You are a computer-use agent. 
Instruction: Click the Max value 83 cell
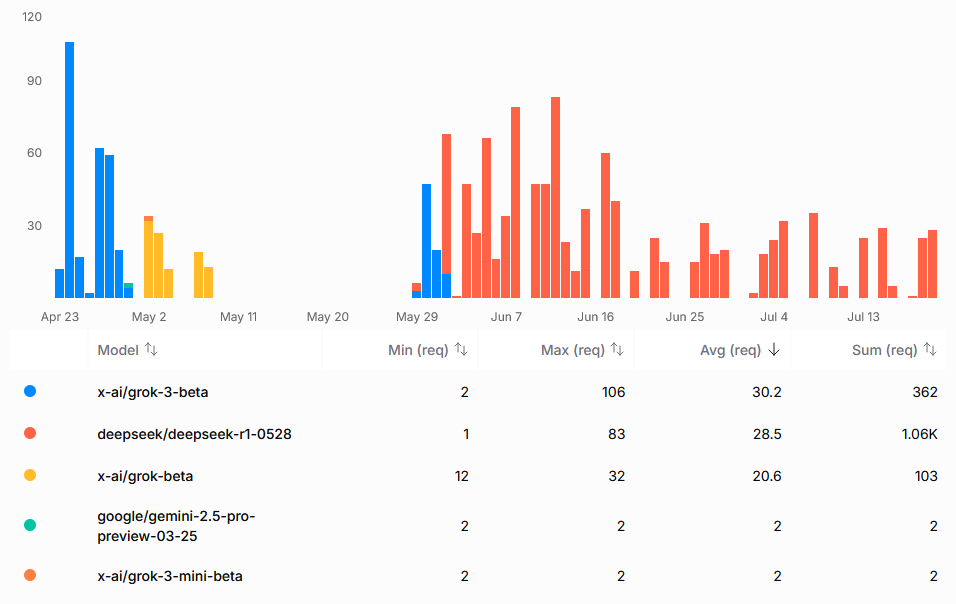click(x=616, y=434)
